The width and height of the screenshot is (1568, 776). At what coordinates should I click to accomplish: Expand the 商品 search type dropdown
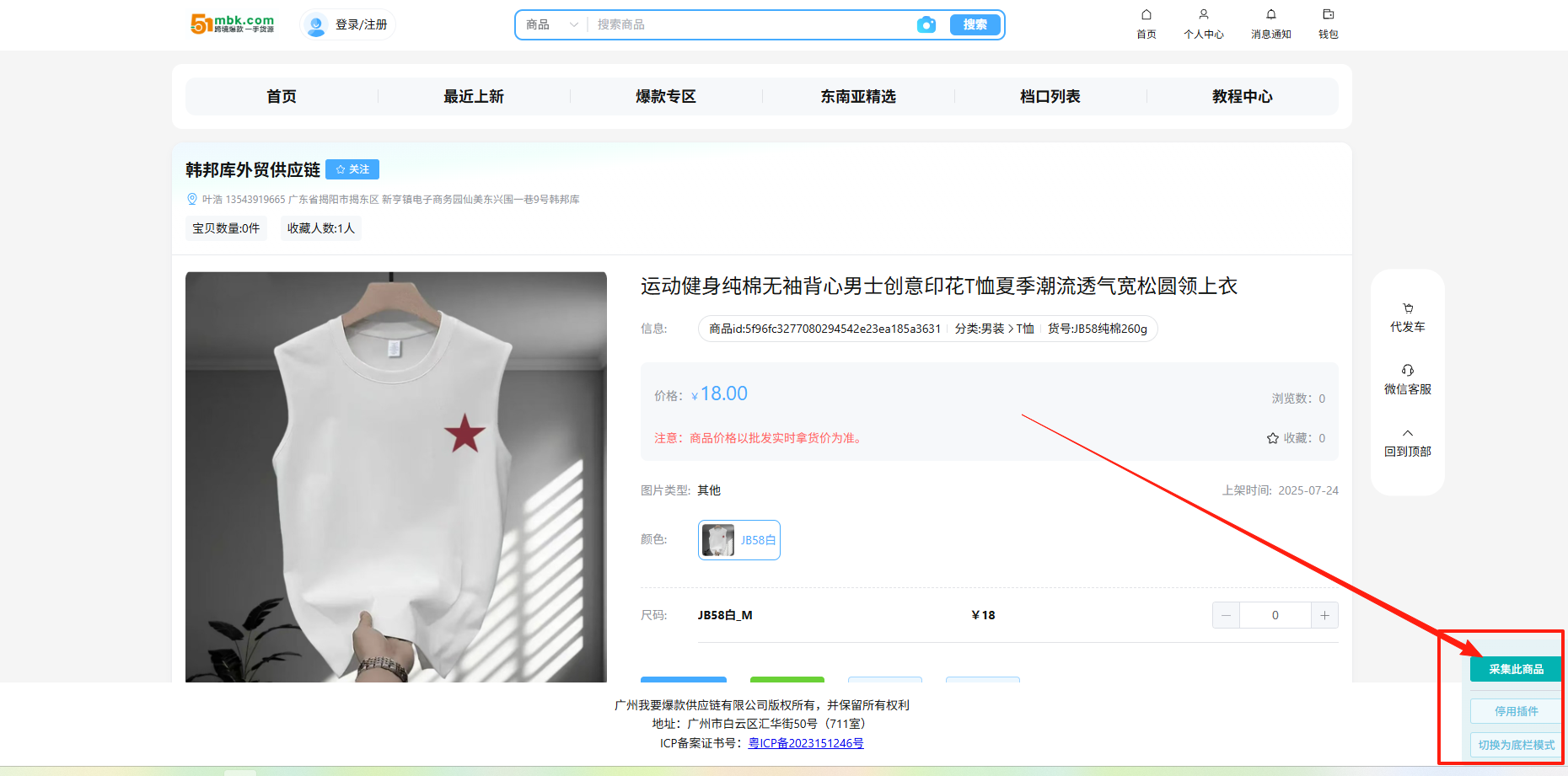(551, 24)
